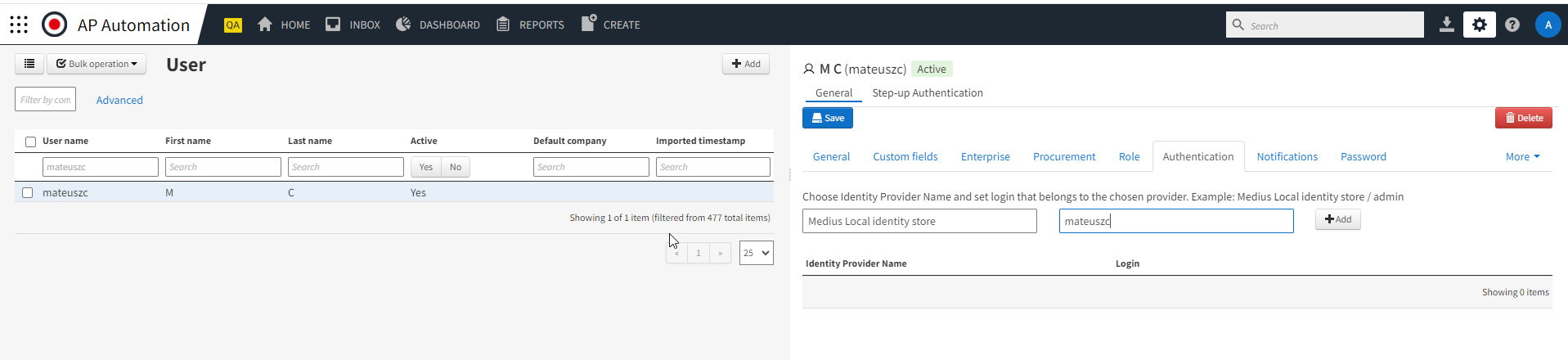This screenshot has width=1568, height=360.
Task: Switch to the Notifications tab
Action: pos(1287,157)
